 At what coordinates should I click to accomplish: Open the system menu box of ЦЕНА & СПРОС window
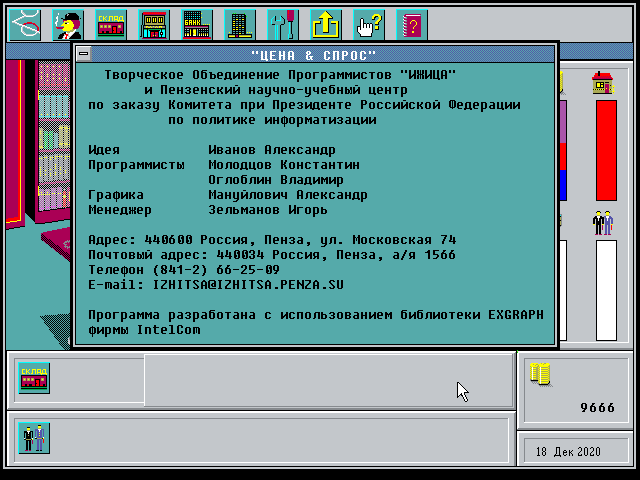pos(84,54)
